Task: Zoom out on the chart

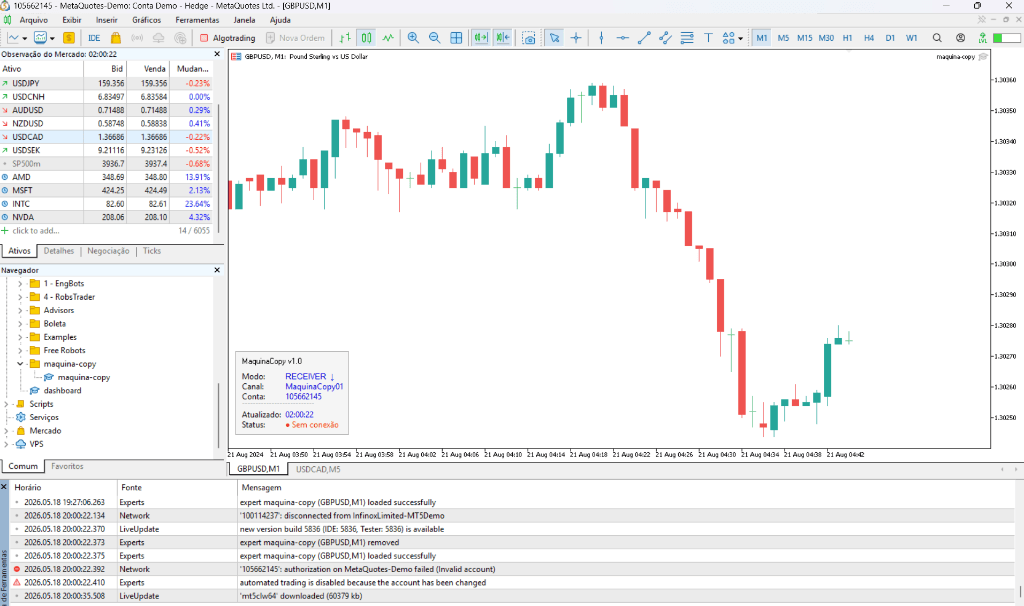Action: (x=434, y=38)
